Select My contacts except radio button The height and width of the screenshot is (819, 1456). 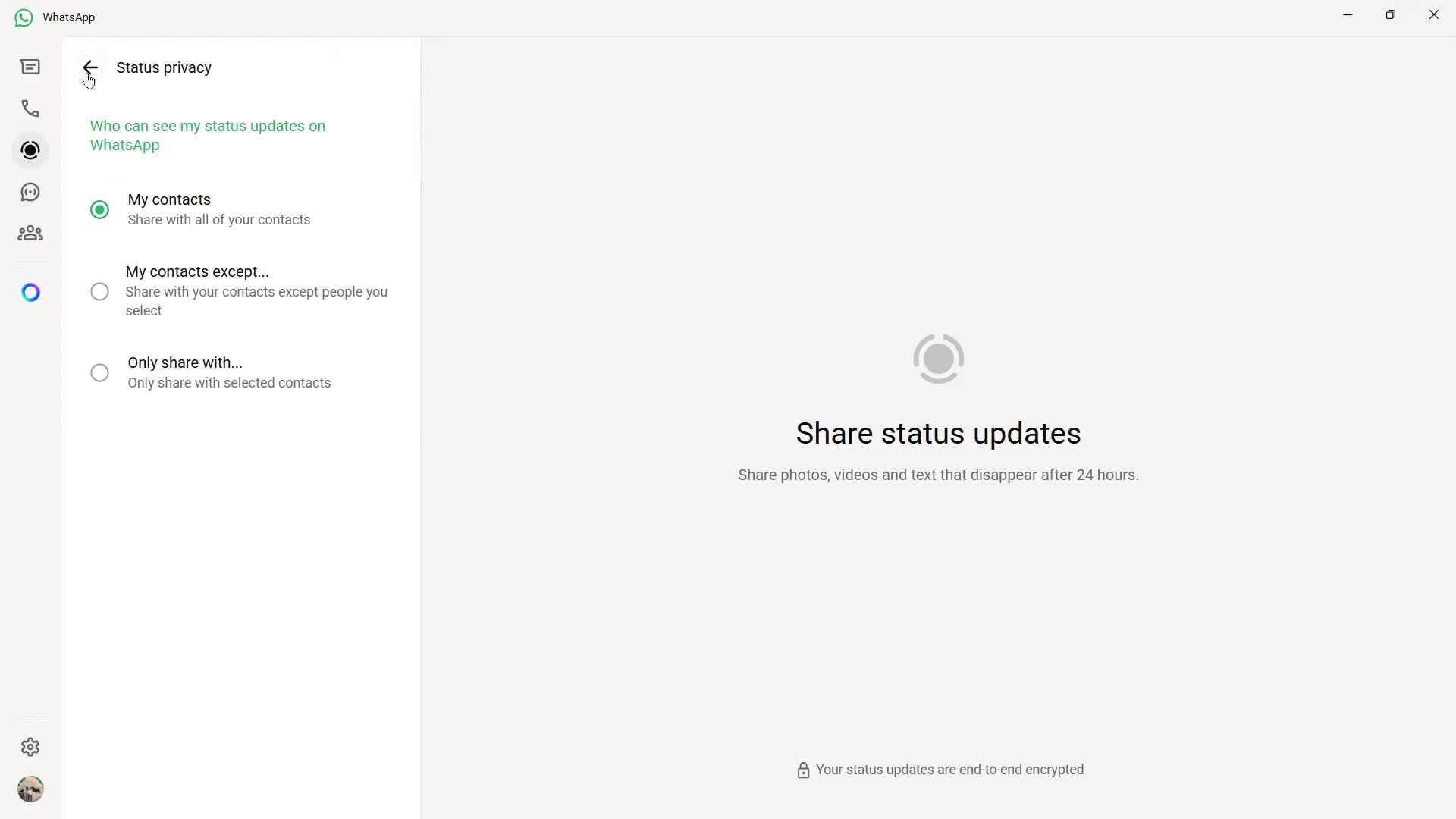99,291
